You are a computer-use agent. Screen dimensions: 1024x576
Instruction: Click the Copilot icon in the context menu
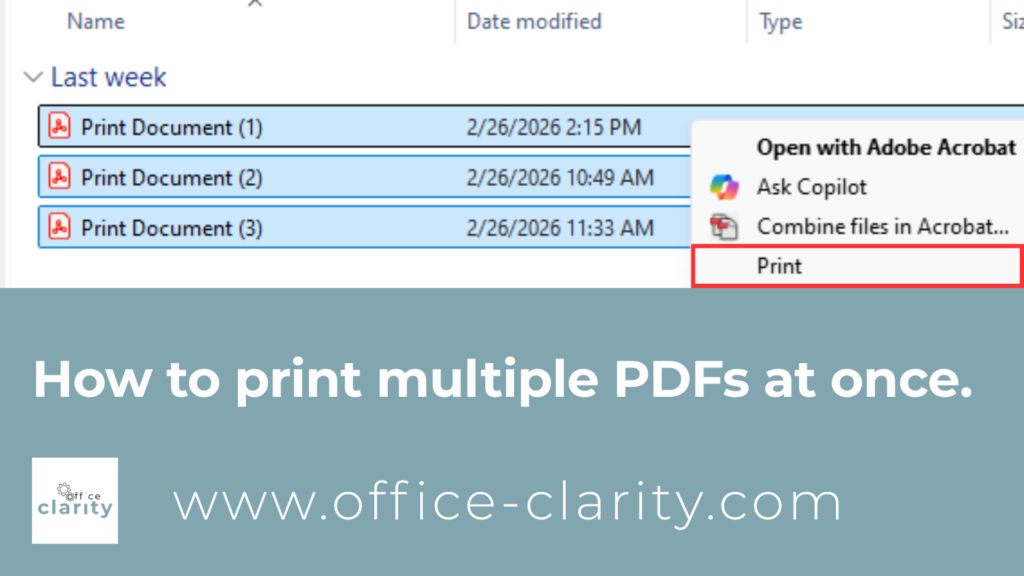click(x=723, y=187)
